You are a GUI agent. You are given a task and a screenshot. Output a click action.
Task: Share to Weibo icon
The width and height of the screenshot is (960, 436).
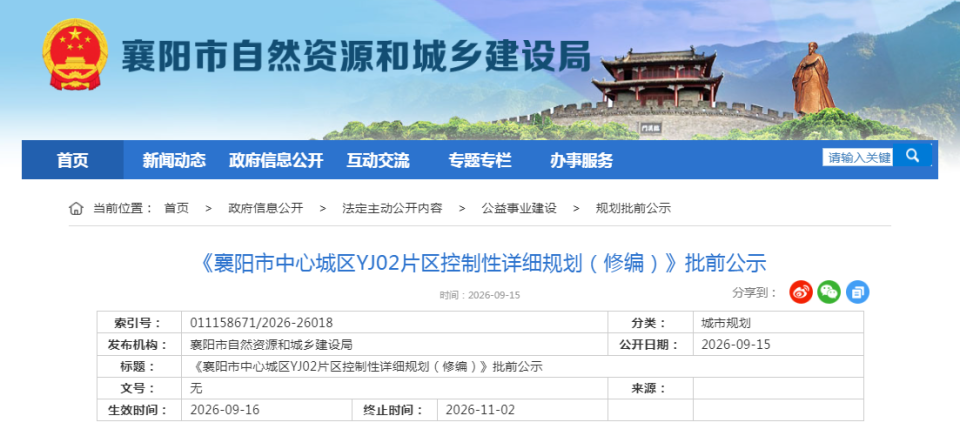(801, 292)
